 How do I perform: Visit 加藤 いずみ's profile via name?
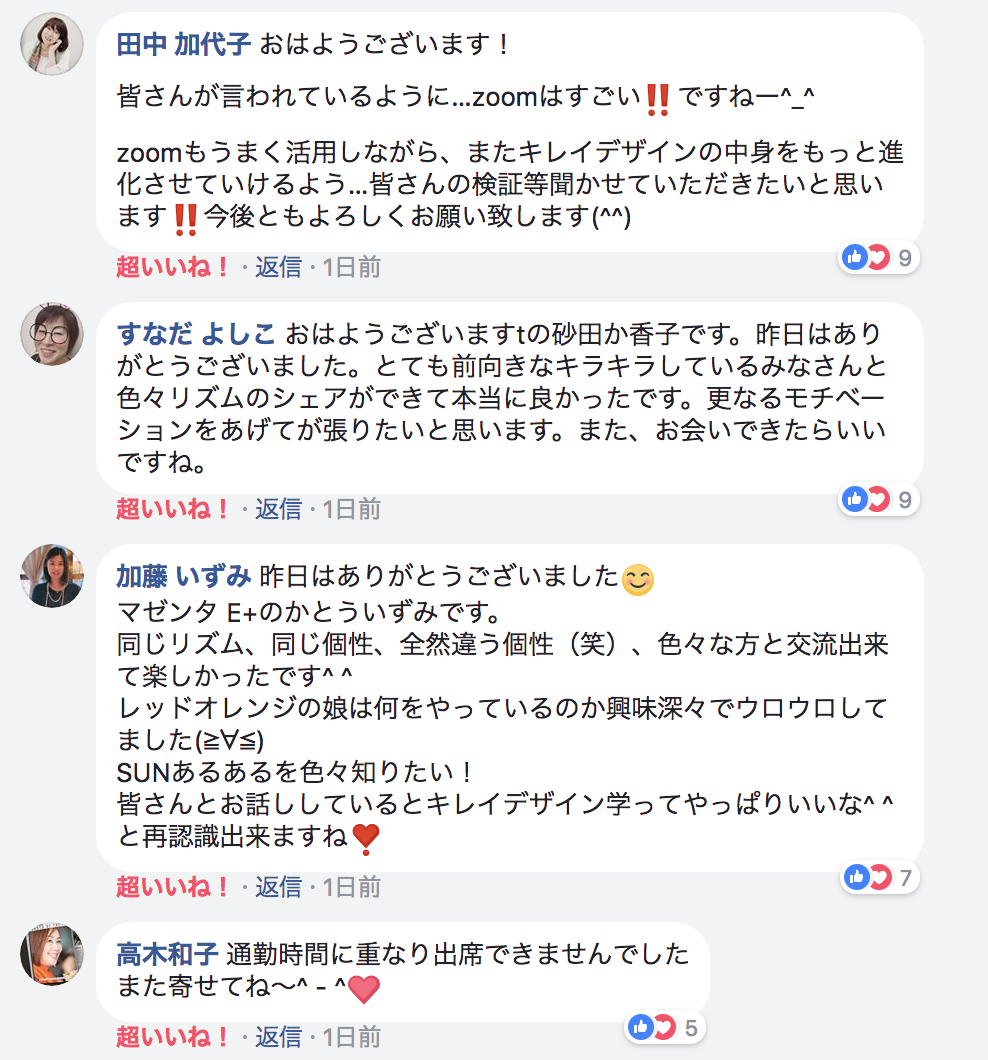click(x=184, y=575)
